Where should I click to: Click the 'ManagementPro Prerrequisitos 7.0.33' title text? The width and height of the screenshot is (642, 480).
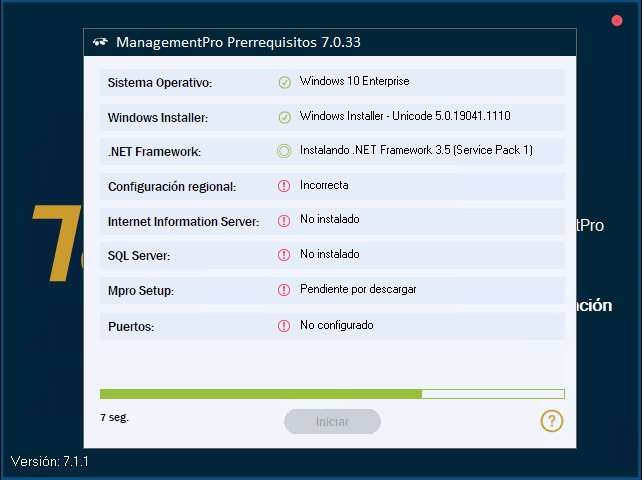(238, 42)
